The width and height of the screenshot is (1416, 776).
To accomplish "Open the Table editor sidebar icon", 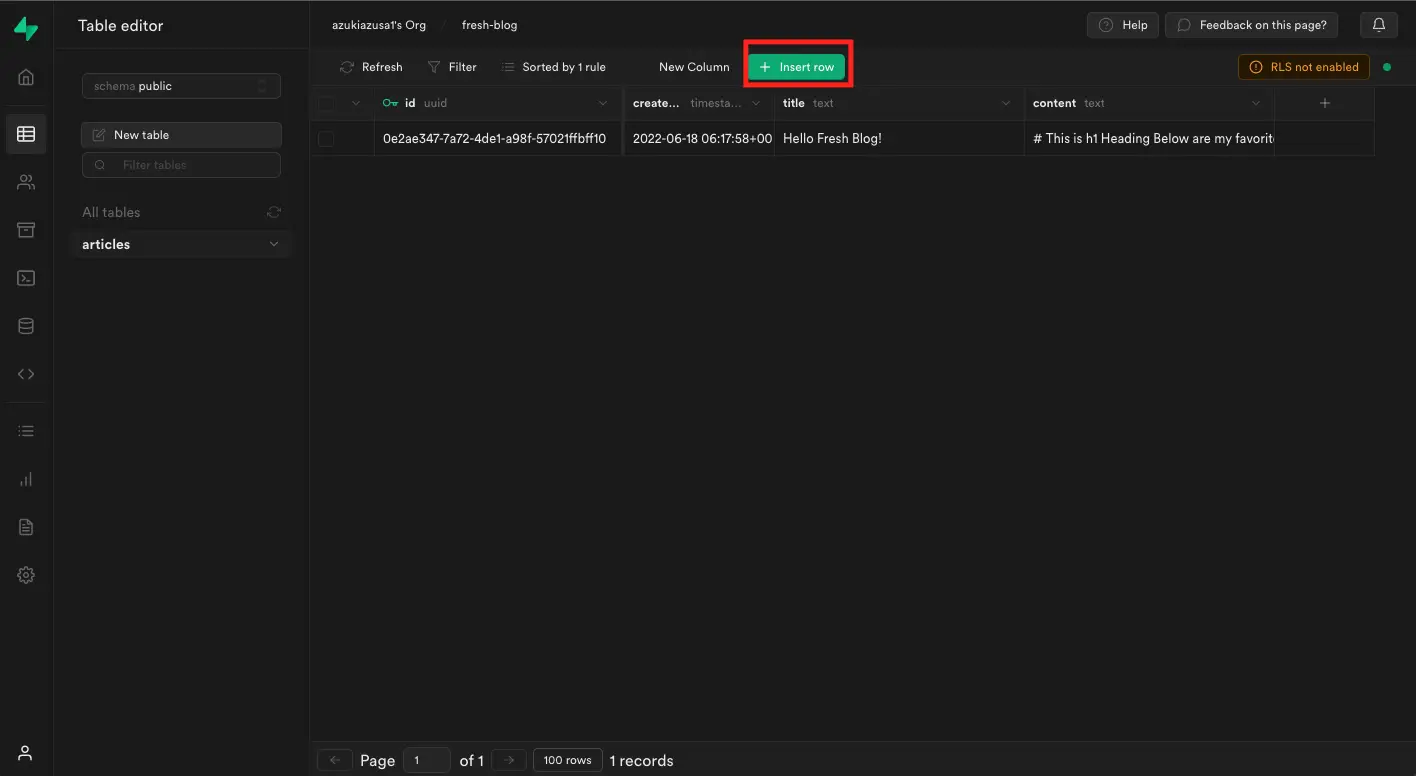I will tap(26, 133).
